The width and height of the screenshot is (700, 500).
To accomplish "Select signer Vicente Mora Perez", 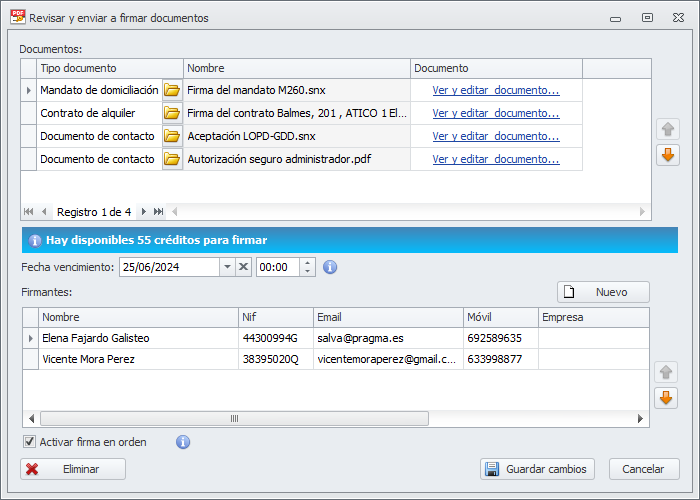I will [138, 359].
